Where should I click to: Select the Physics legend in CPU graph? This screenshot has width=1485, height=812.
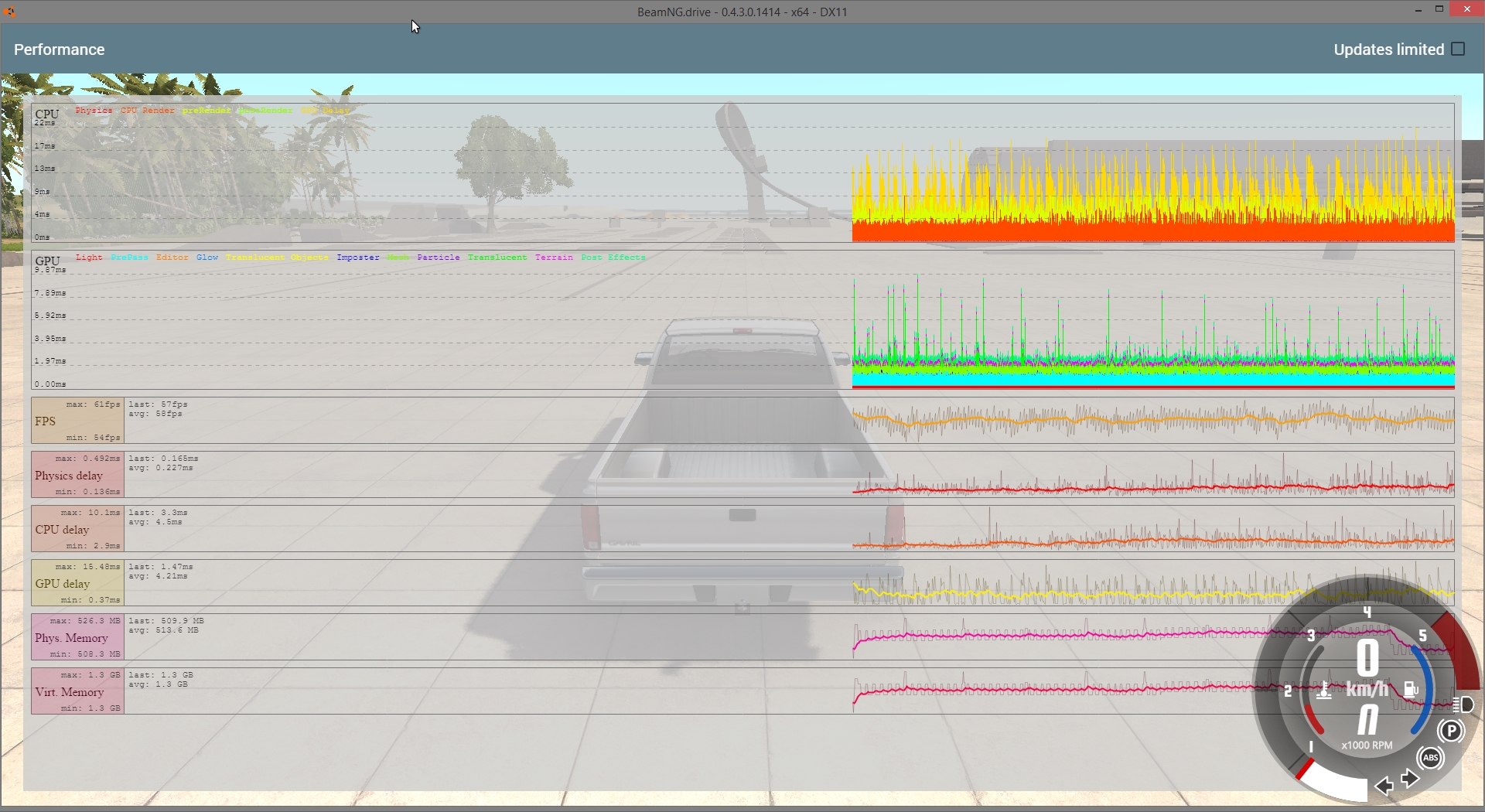(94, 111)
